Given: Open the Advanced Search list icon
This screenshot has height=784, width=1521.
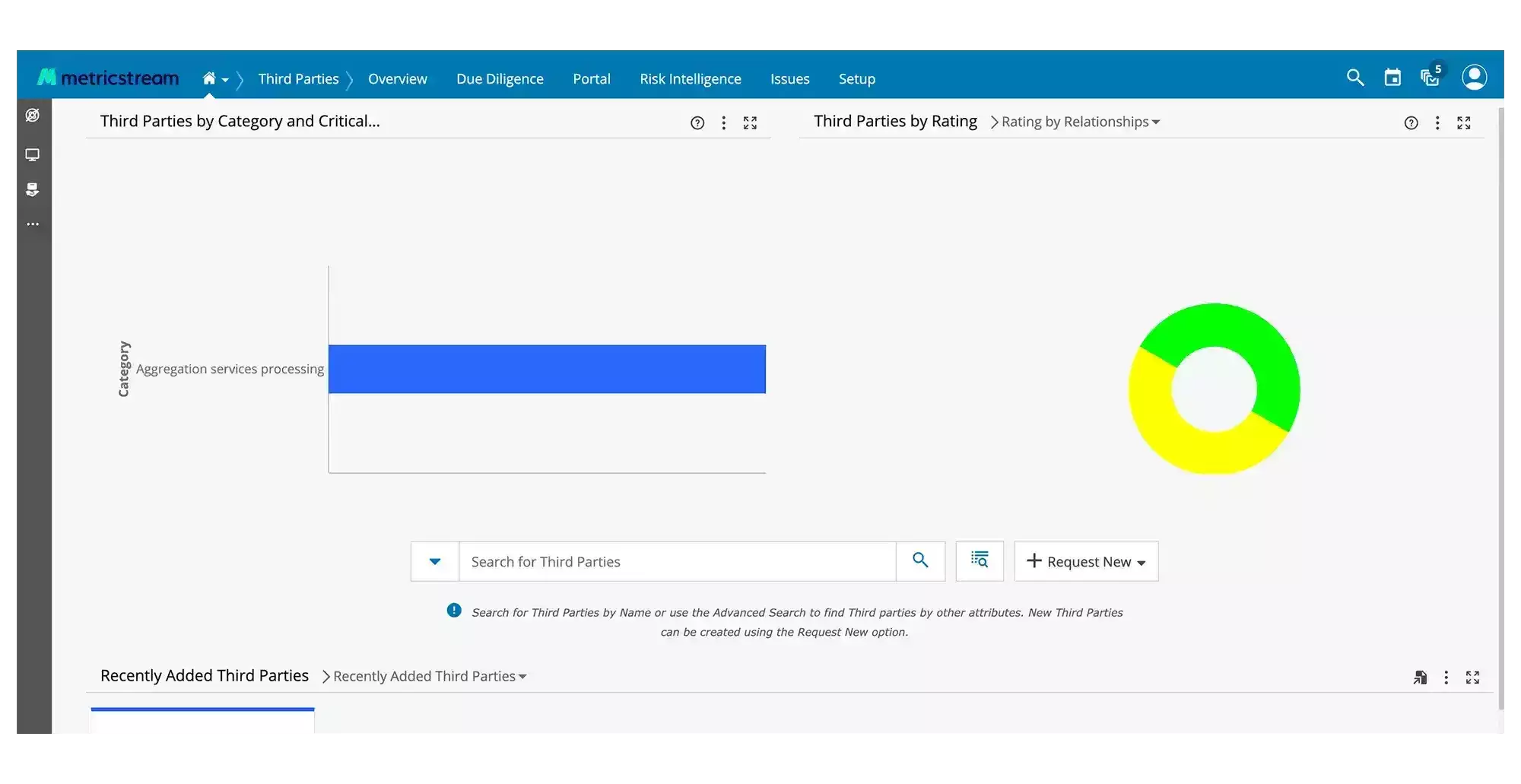Looking at the screenshot, I should [x=980, y=561].
